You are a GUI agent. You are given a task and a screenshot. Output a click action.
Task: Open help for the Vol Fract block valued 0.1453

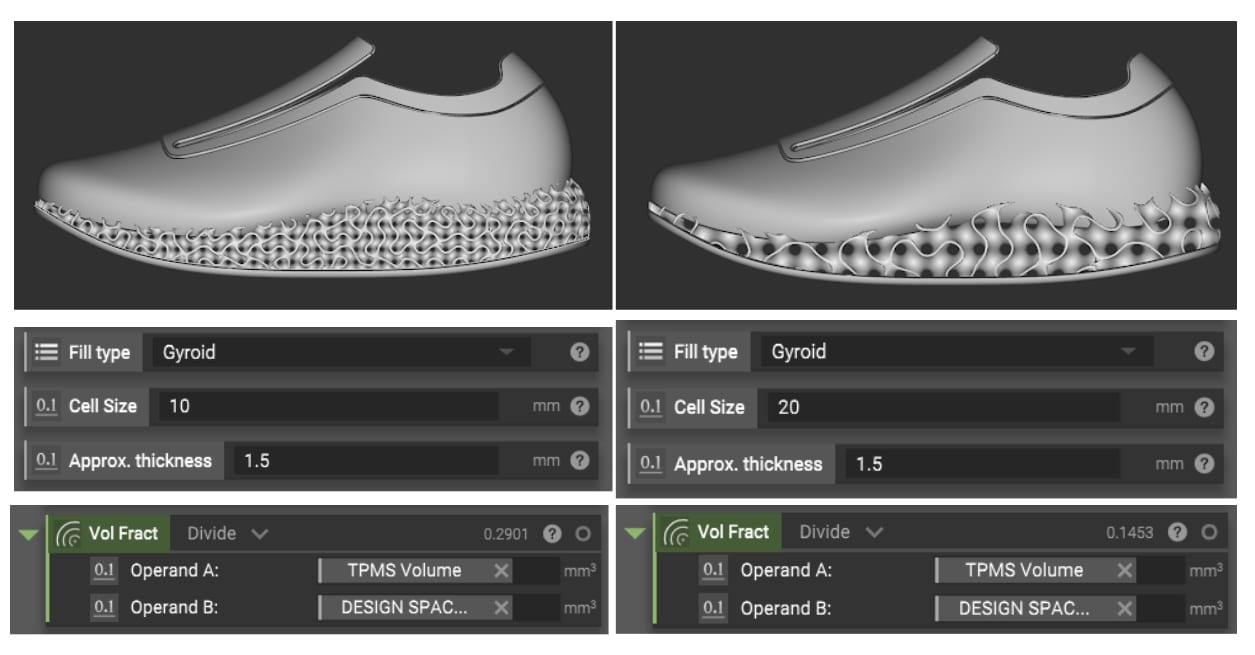1178,532
